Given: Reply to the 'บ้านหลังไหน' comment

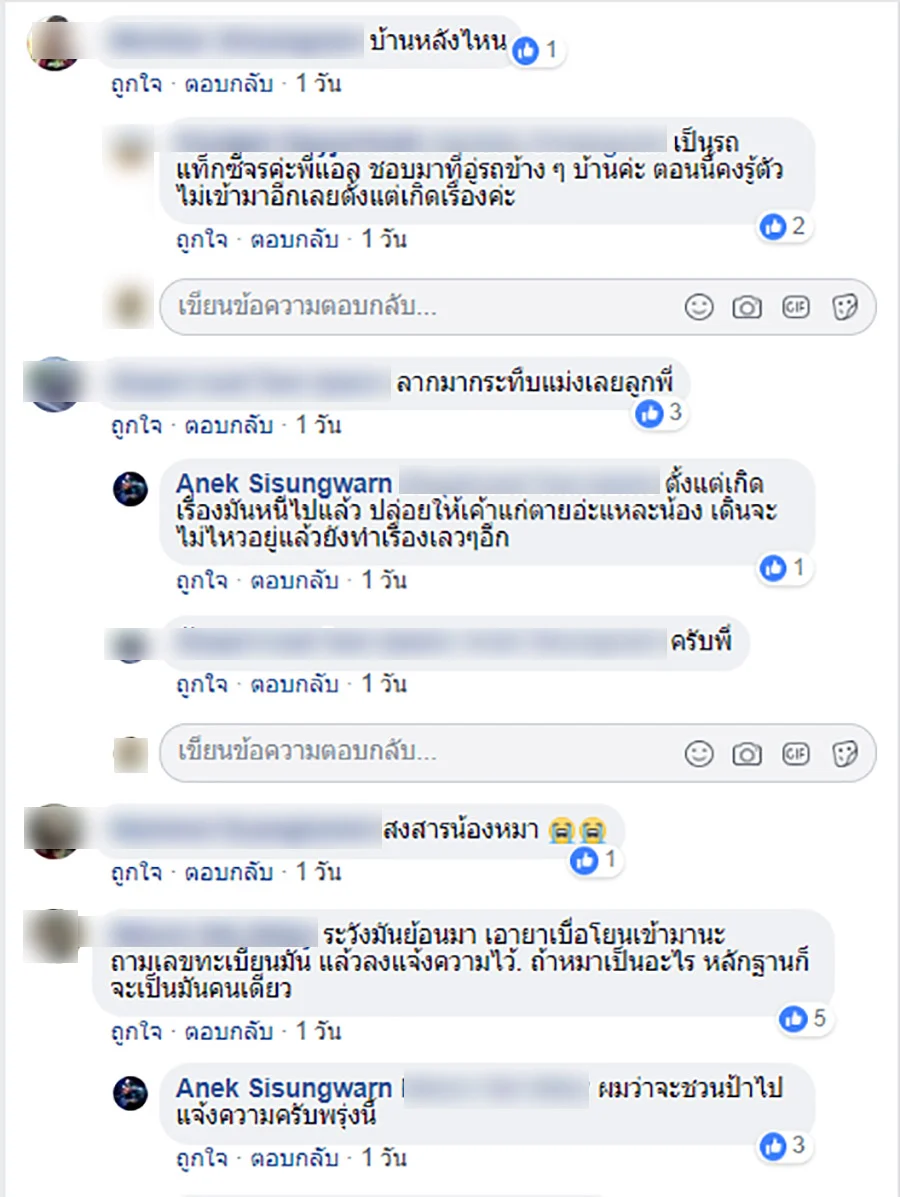Looking at the screenshot, I should click(x=228, y=83).
